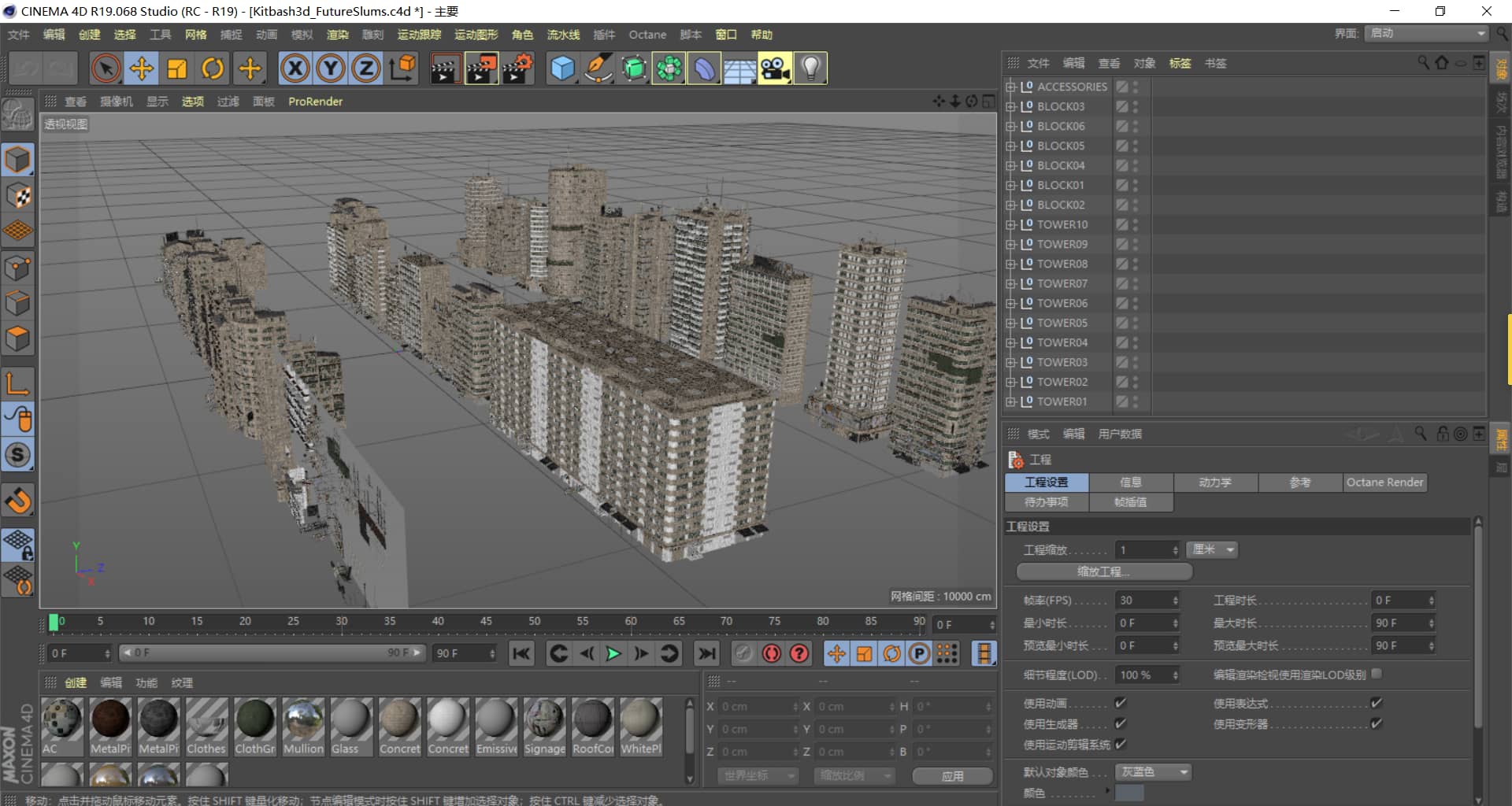1512x806 pixels.
Task: Open the 世界坐标 dropdown
Action: [758, 775]
